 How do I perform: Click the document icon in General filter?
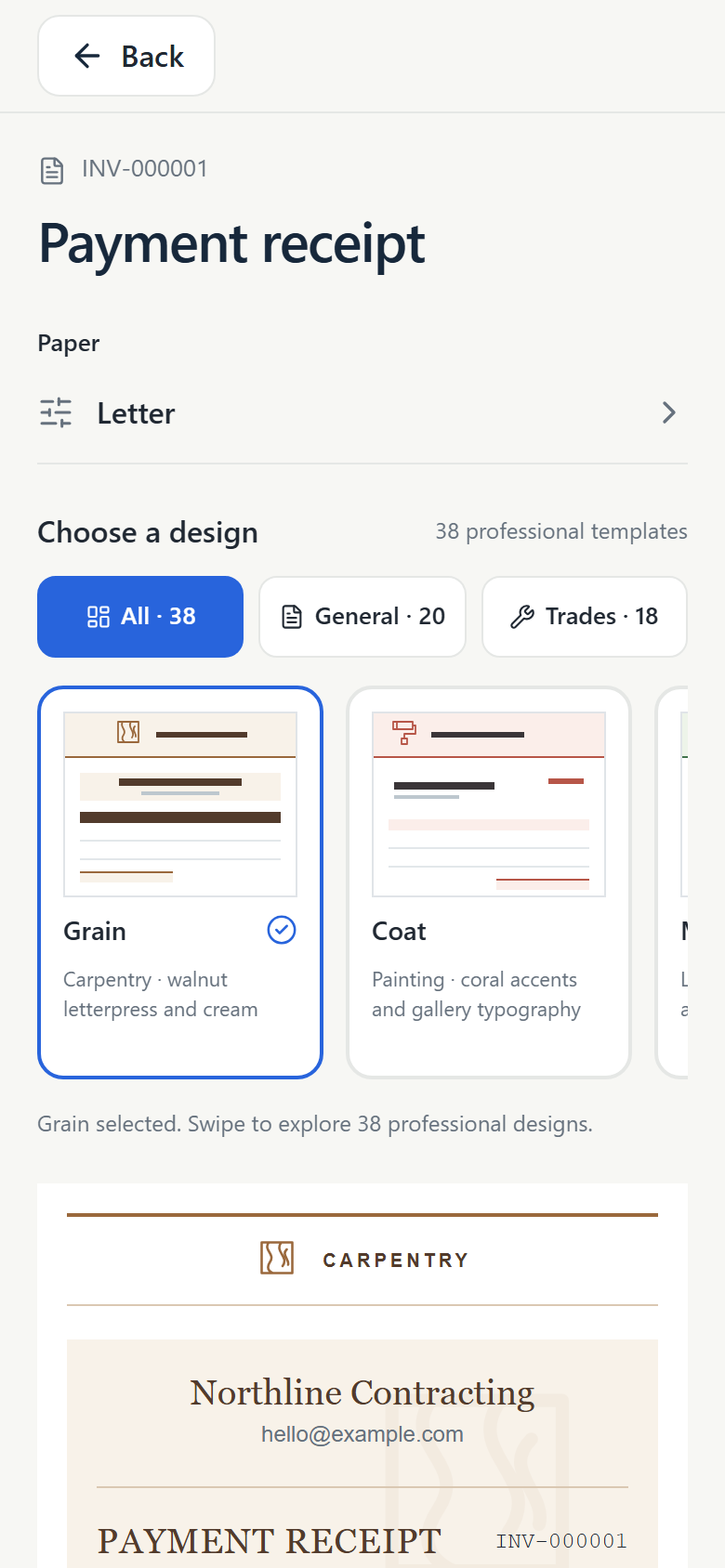(292, 617)
